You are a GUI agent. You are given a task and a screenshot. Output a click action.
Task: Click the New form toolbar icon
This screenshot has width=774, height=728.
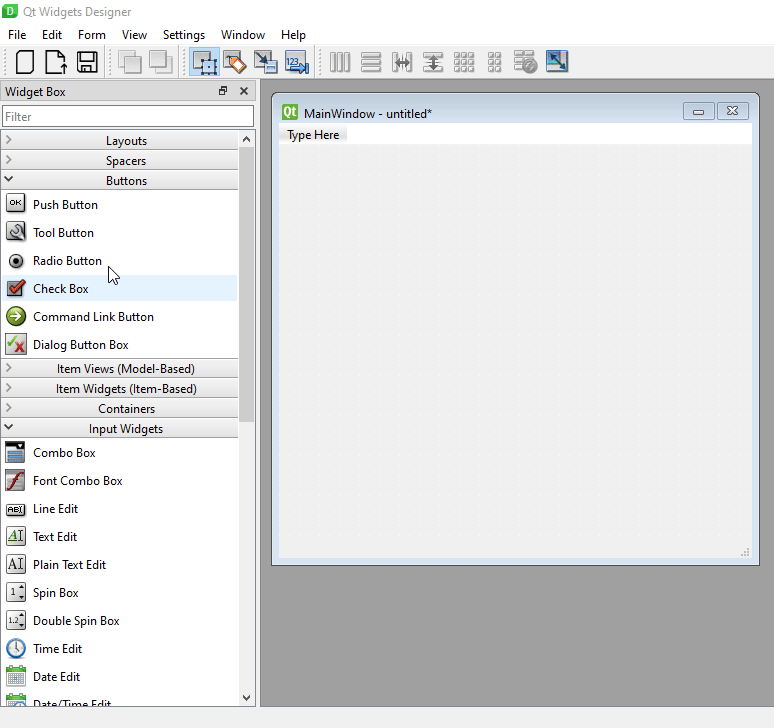coord(25,62)
